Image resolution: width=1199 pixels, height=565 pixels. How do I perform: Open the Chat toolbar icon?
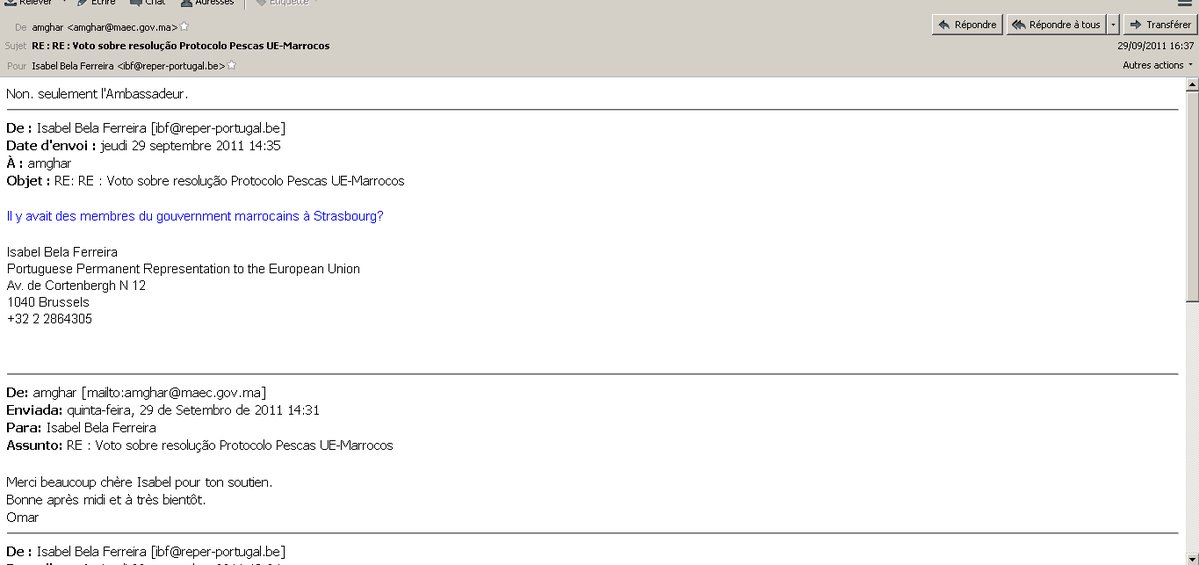(x=134, y=3)
